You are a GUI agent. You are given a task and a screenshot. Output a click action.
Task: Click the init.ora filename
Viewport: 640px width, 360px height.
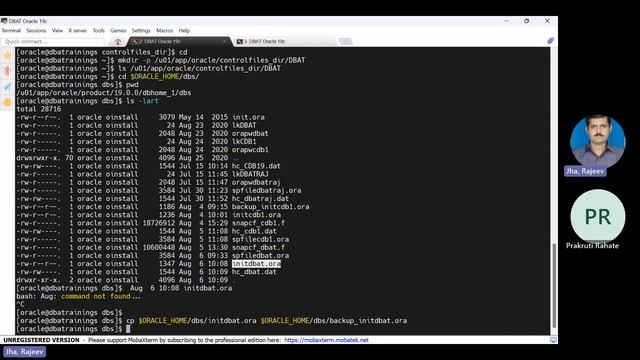(248, 117)
